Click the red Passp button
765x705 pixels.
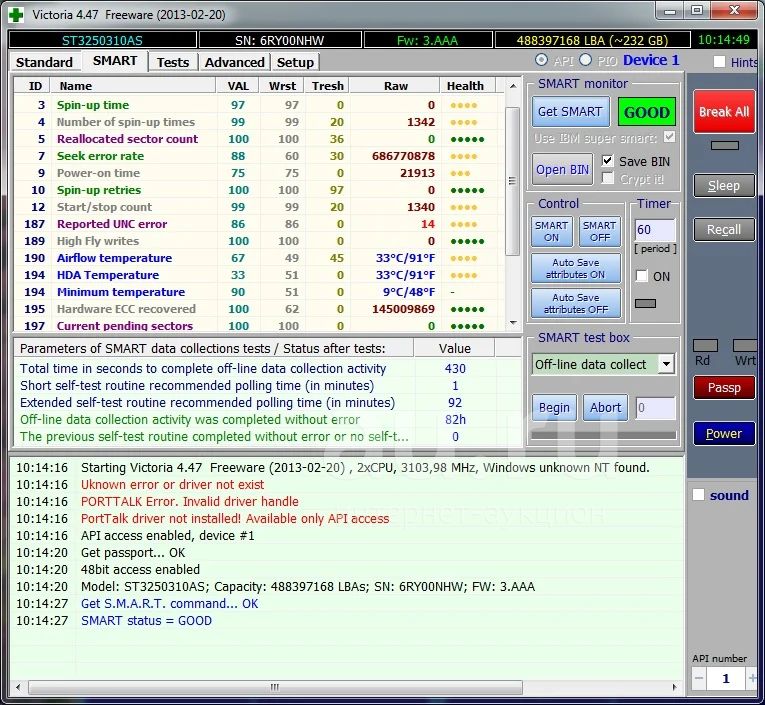(724, 387)
